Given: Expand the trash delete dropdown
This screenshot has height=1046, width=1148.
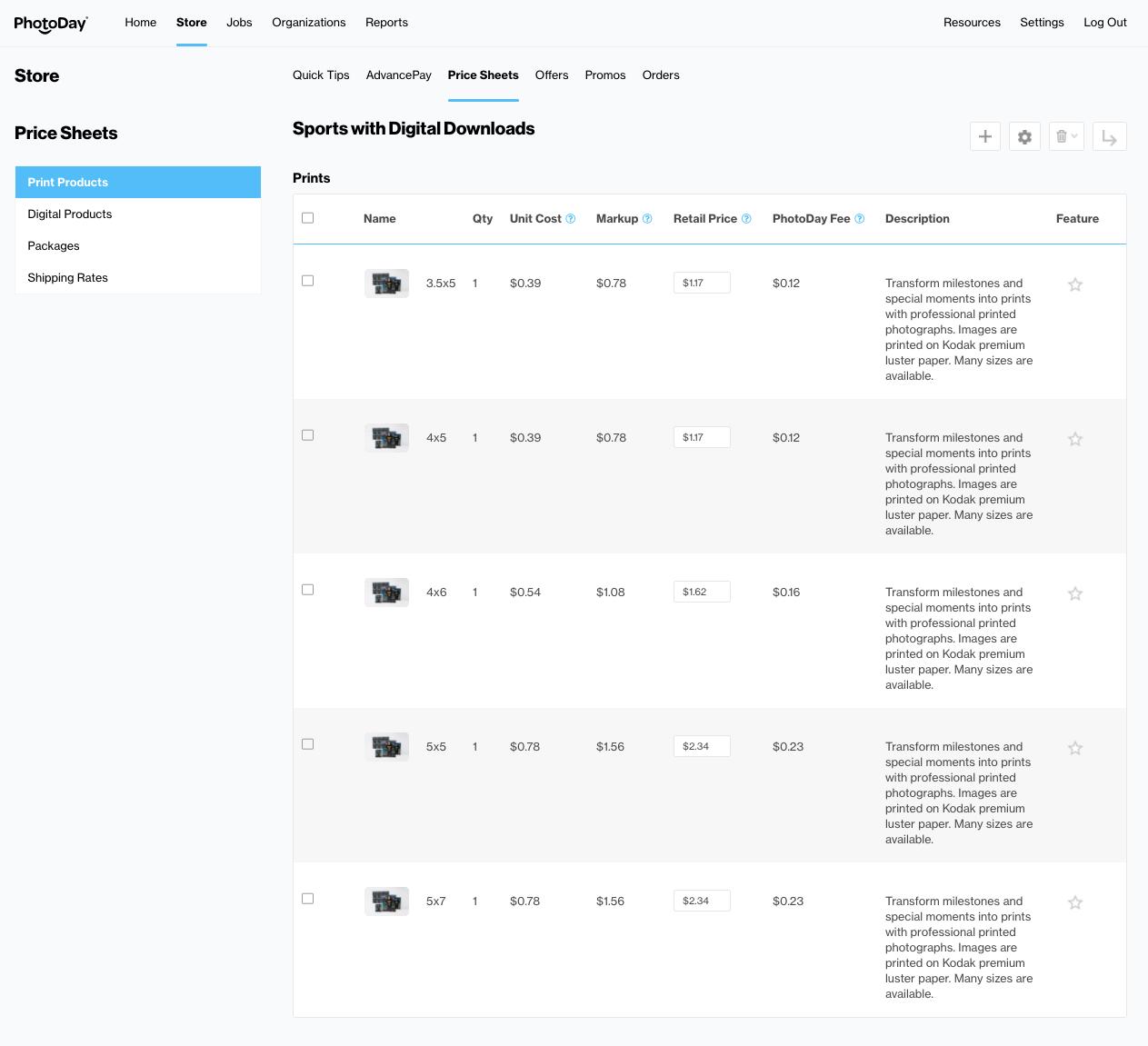Looking at the screenshot, I should [x=1066, y=136].
